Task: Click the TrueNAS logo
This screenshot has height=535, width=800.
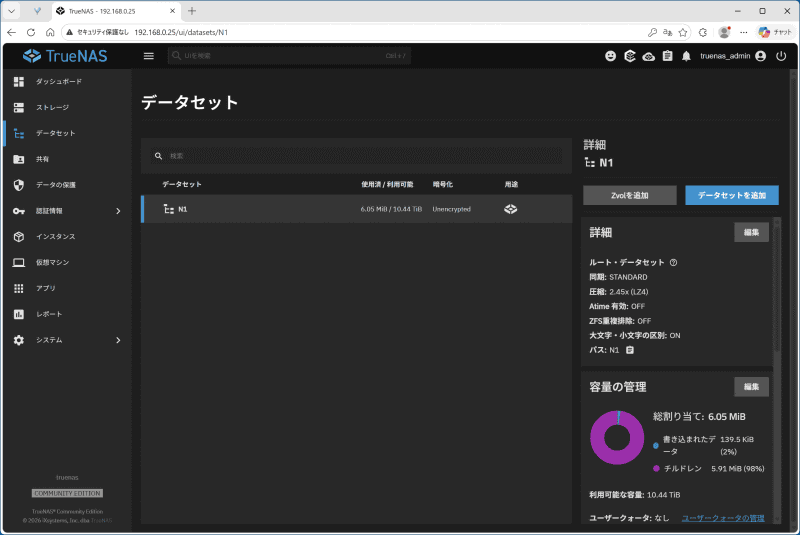Action: (x=65, y=56)
